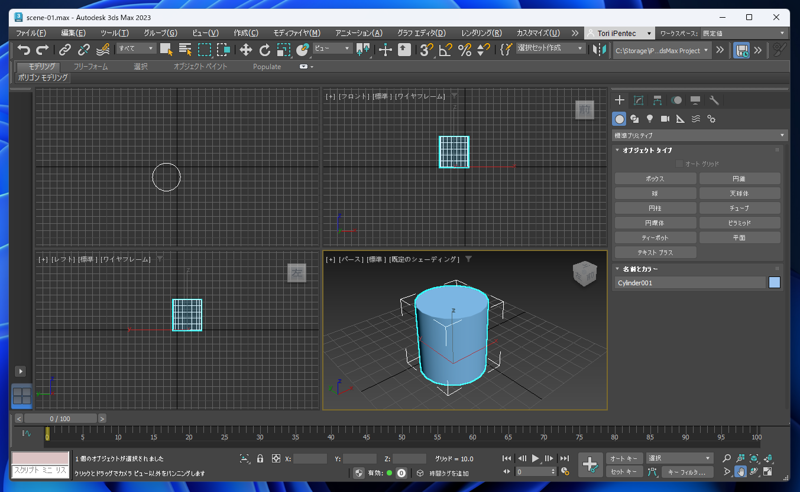
Task: Select Lights category icon
Action: [x=649, y=119]
